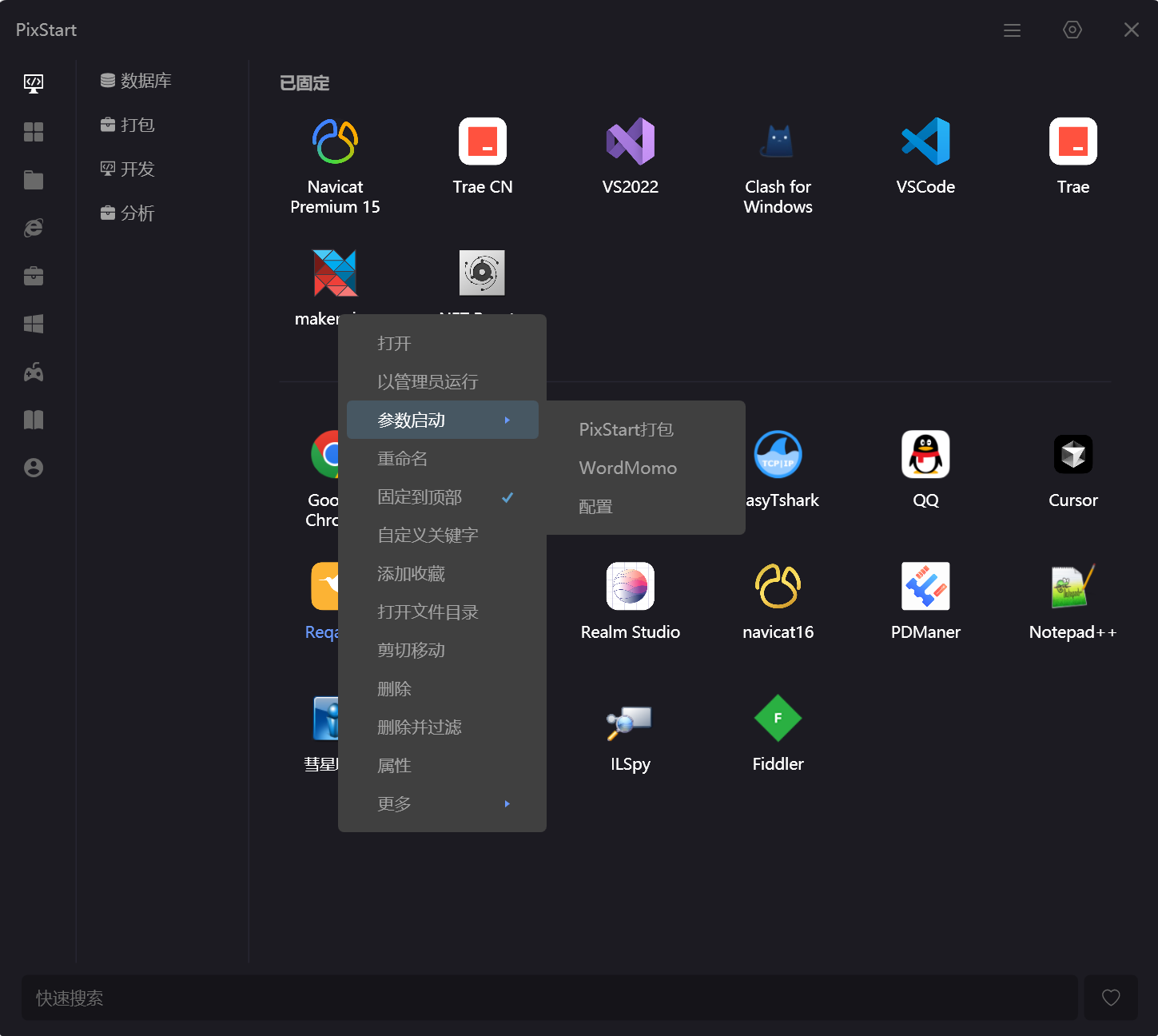This screenshot has height=1036, width=1158.
Task: Launch the Realm Studio icon
Action: pyautogui.click(x=630, y=587)
